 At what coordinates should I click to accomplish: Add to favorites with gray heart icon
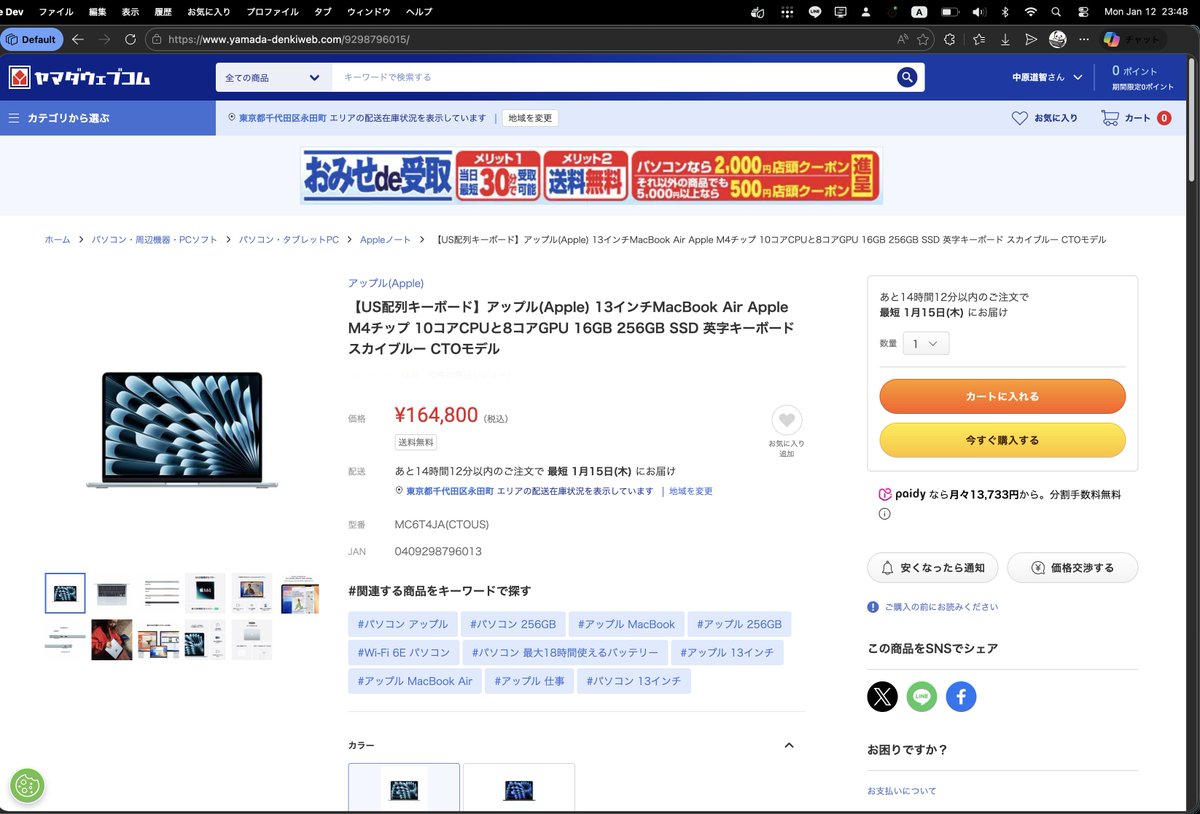[786, 420]
